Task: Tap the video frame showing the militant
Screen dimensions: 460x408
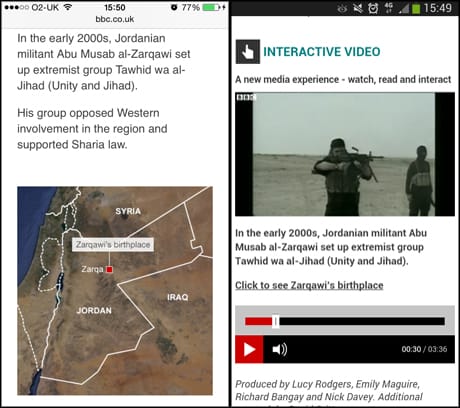Action: click(x=345, y=154)
